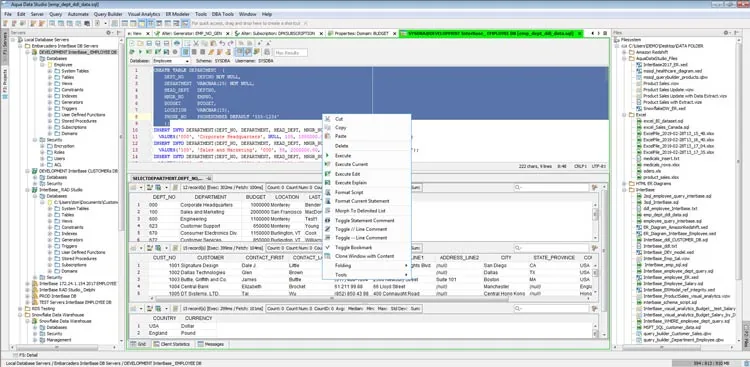Toggle Statement Comment in context menu
The height and width of the screenshot is (367, 750).
364,221
